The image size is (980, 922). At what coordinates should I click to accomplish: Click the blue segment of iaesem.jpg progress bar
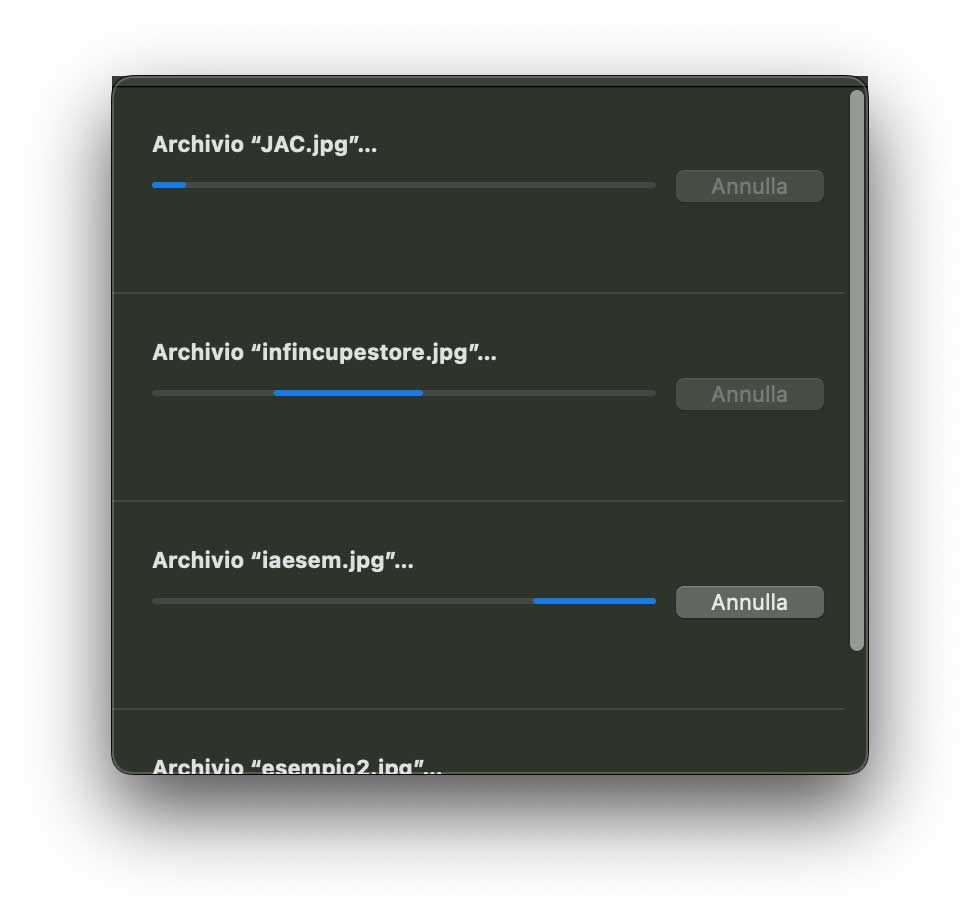(594, 601)
